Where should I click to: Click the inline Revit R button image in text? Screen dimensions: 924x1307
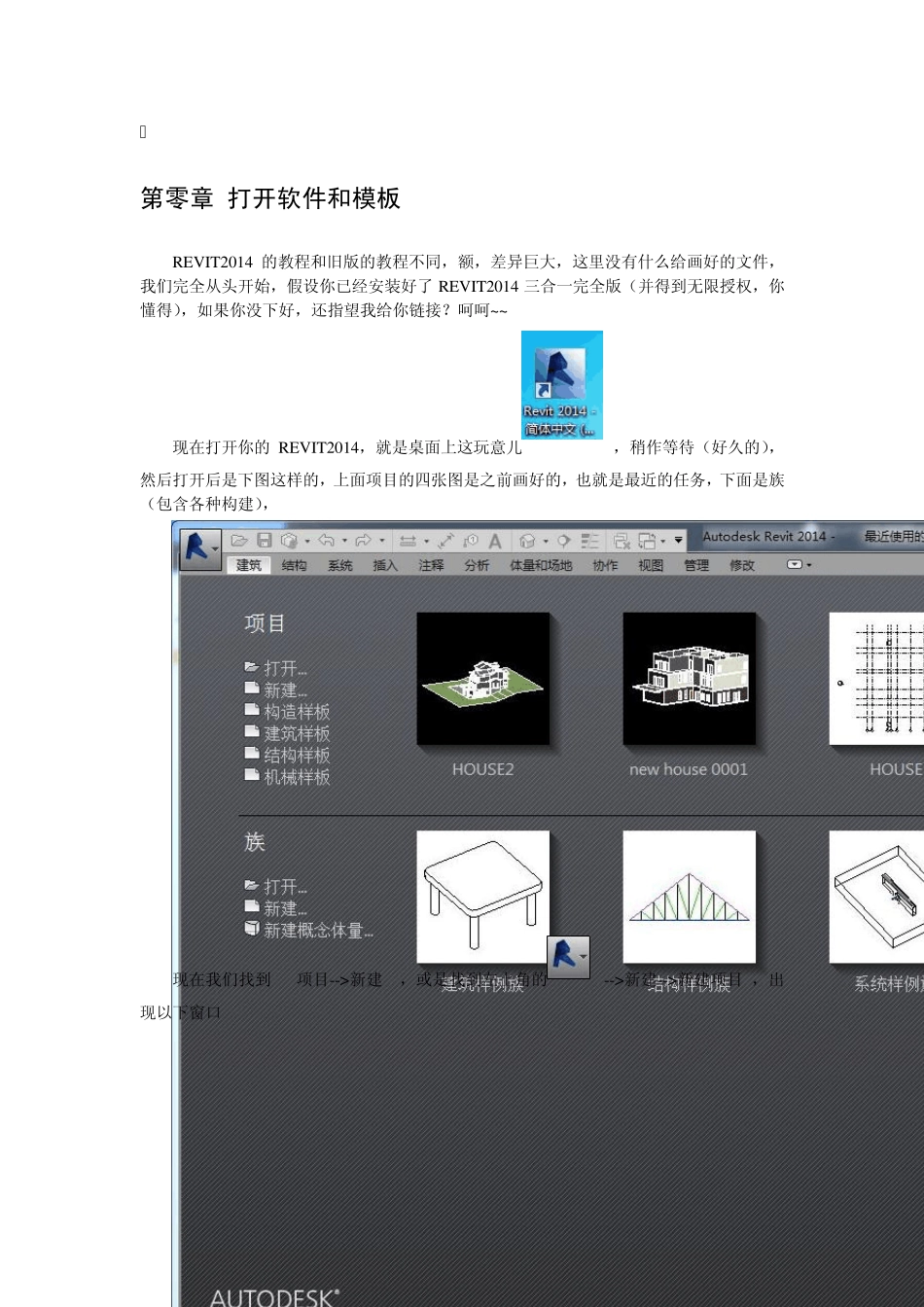tap(568, 957)
